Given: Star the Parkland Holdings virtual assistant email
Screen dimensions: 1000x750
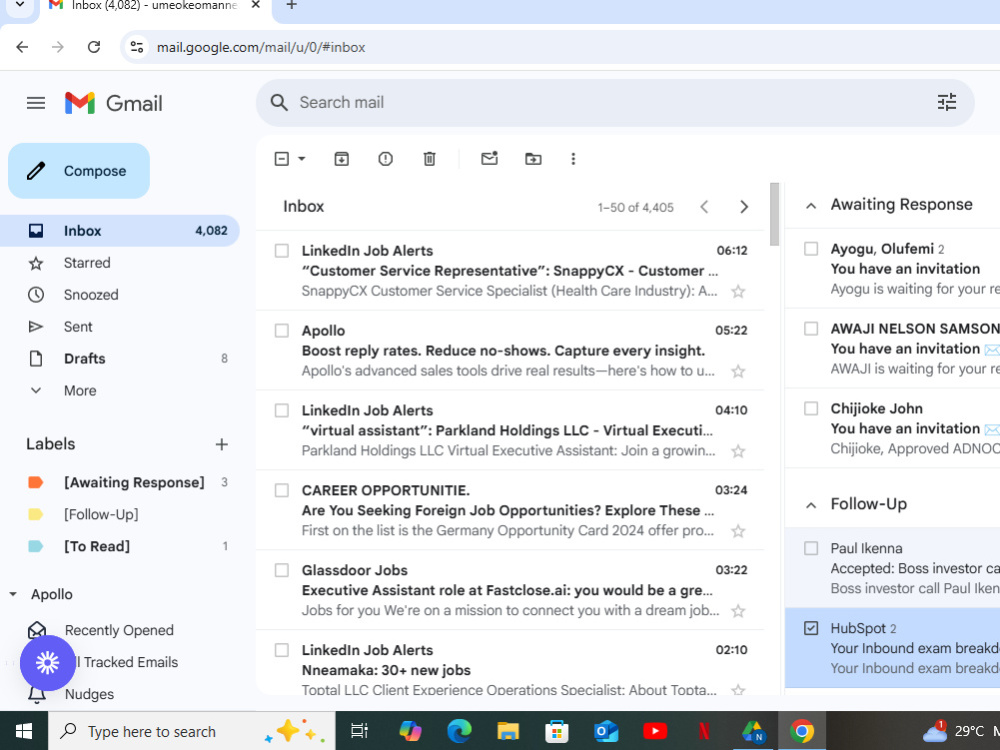Looking at the screenshot, I should (x=738, y=452).
